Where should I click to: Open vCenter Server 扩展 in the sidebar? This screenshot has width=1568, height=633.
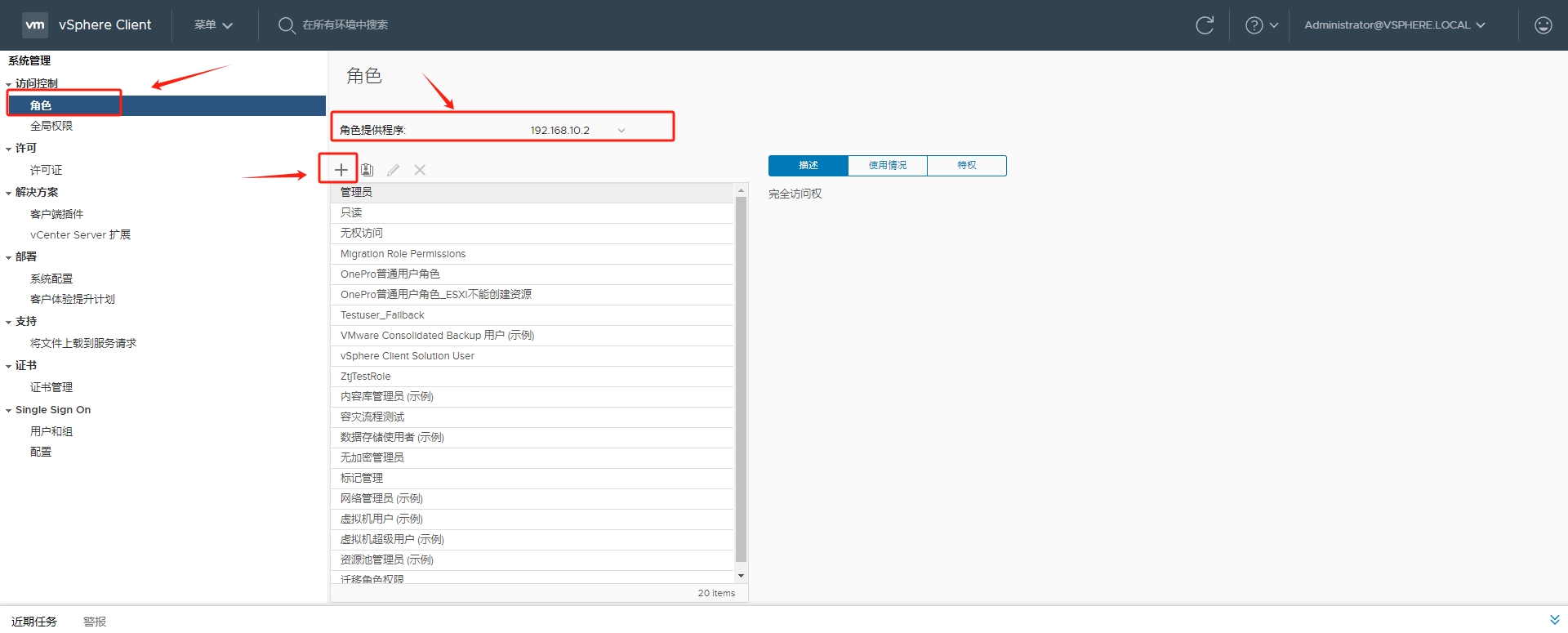80,234
